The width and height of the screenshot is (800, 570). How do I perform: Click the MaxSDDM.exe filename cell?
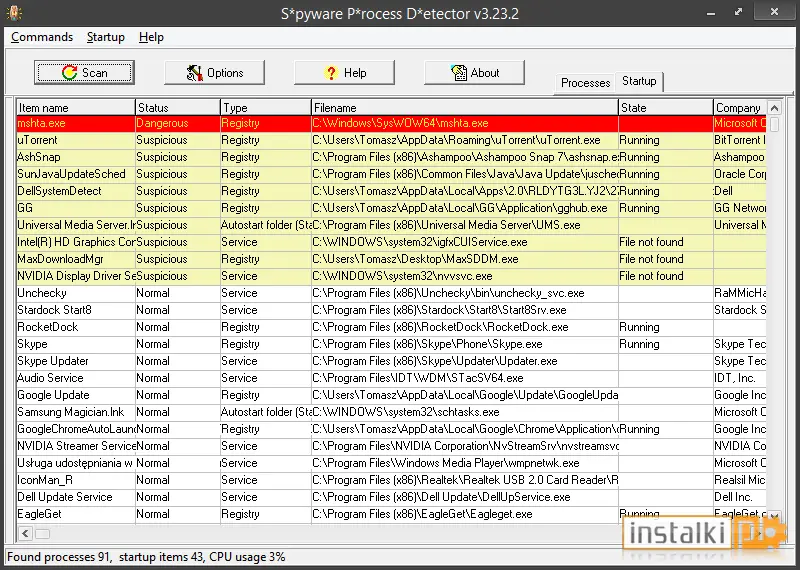coord(465,259)
